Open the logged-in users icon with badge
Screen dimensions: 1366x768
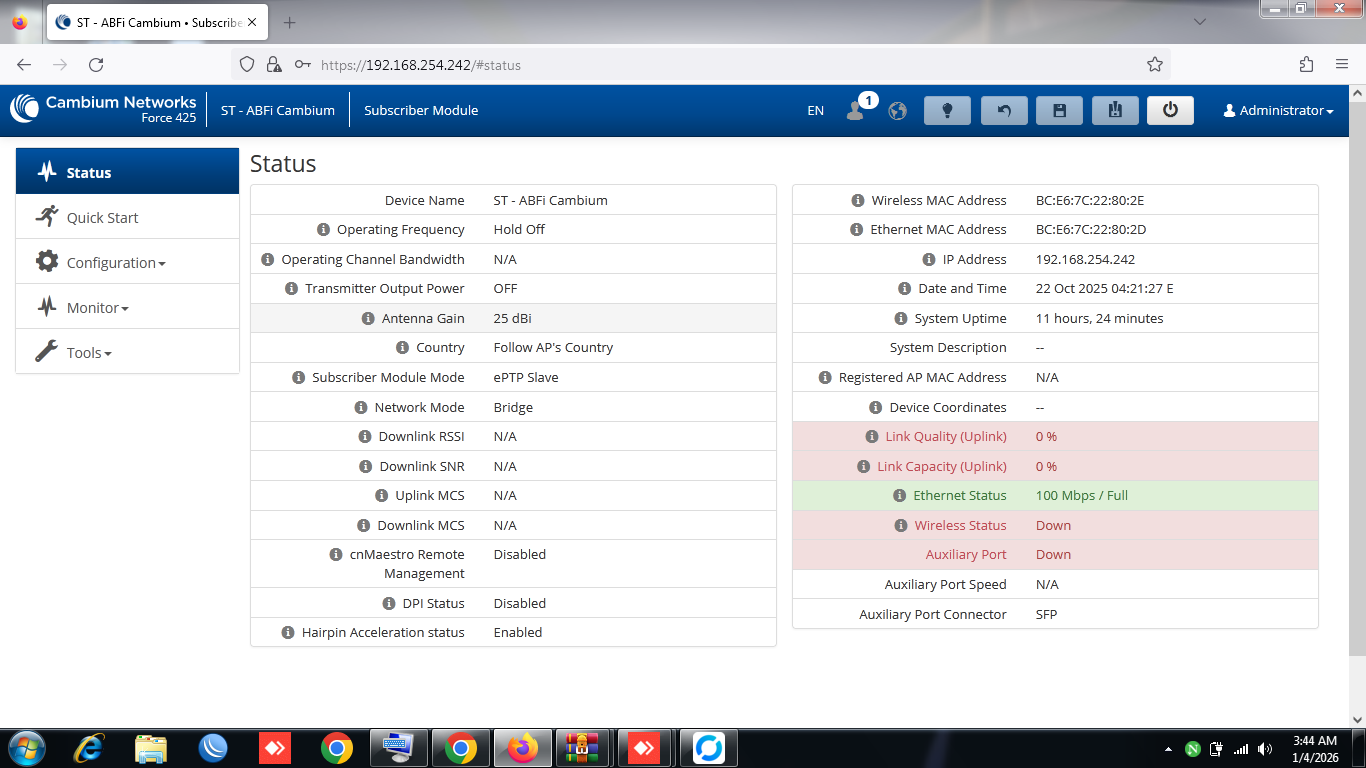click(x=856, y=110)
